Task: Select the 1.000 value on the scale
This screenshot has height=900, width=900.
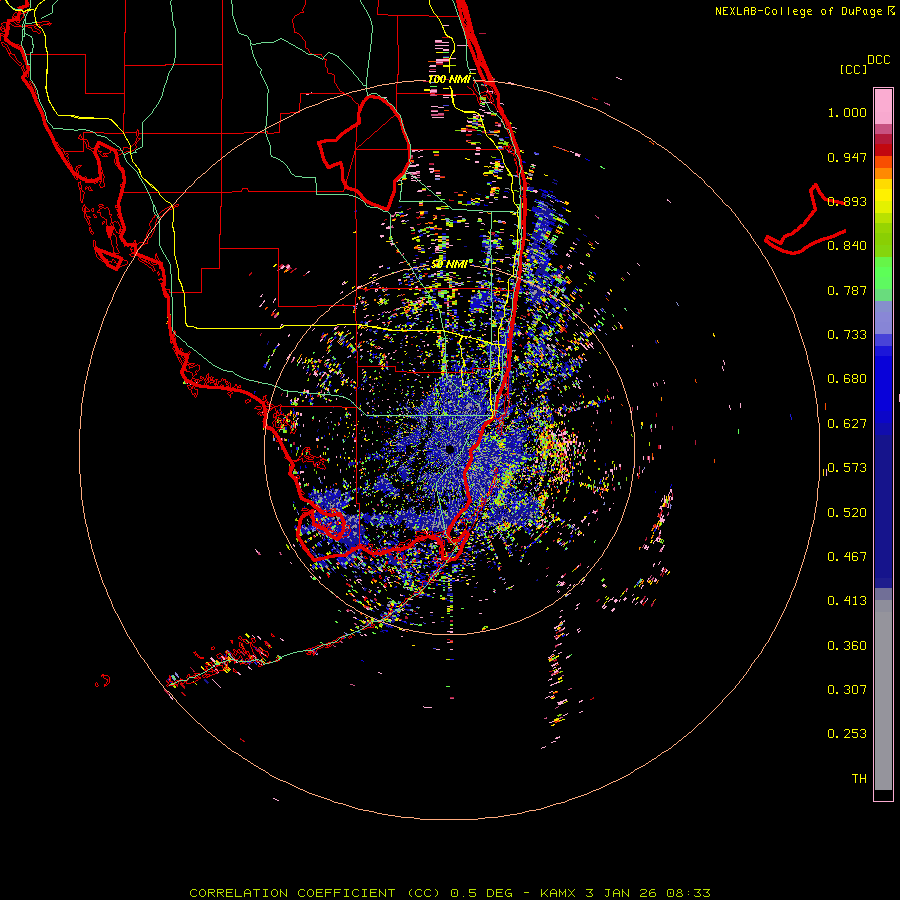Action: pyautogui.click(x=847, y=112)
